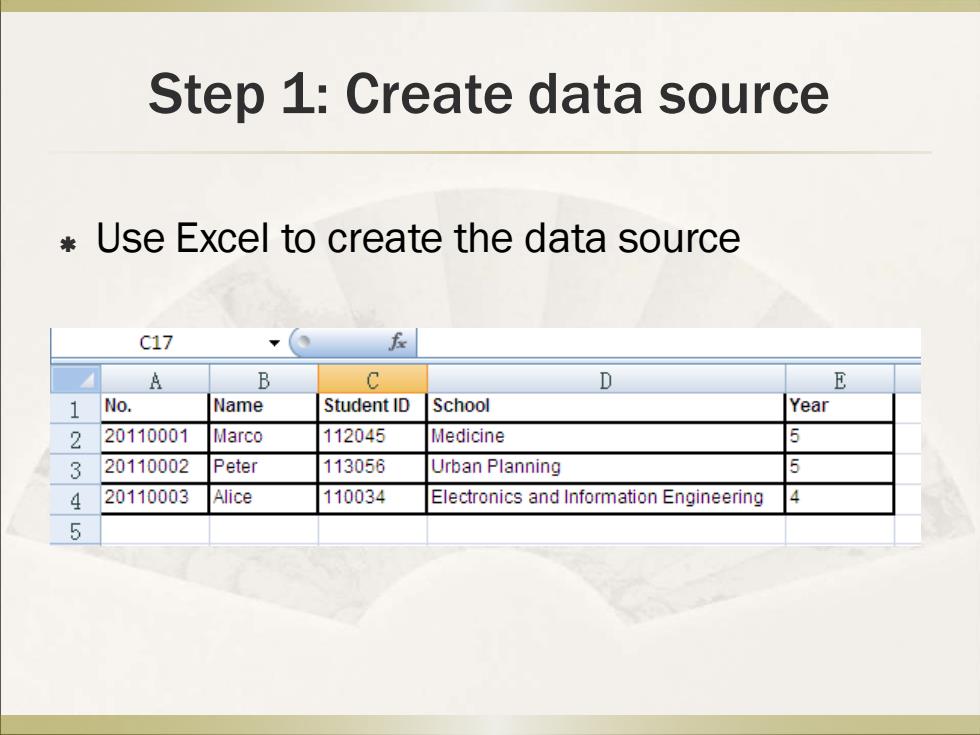Click cell containing 20110001
This screenshot has height=735, width=980.
point(154,438)
